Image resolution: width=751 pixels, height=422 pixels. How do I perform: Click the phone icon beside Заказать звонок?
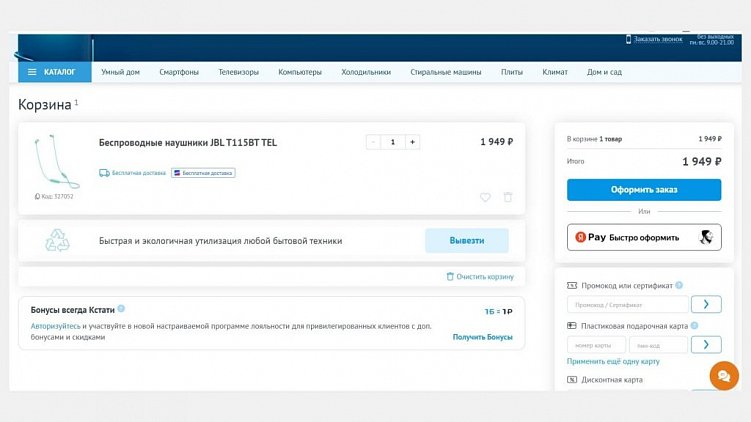628,39
